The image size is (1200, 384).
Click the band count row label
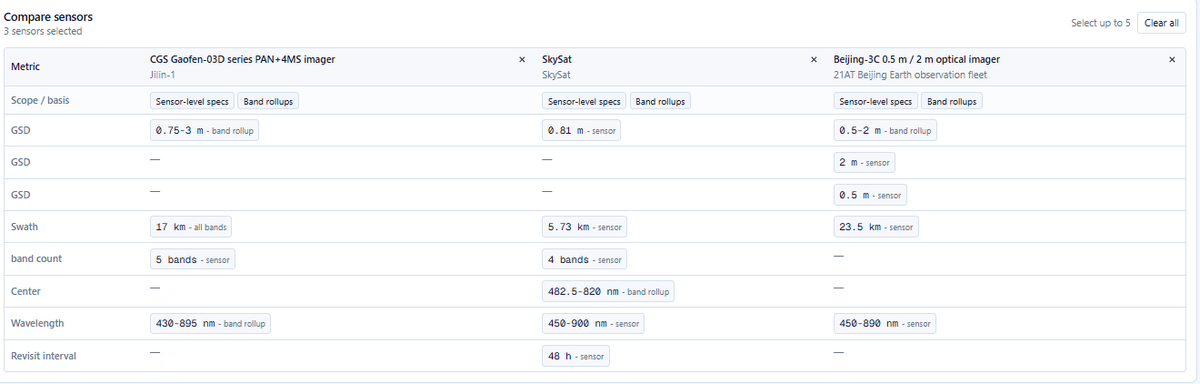pyautogui.click(x=36, y=259)
